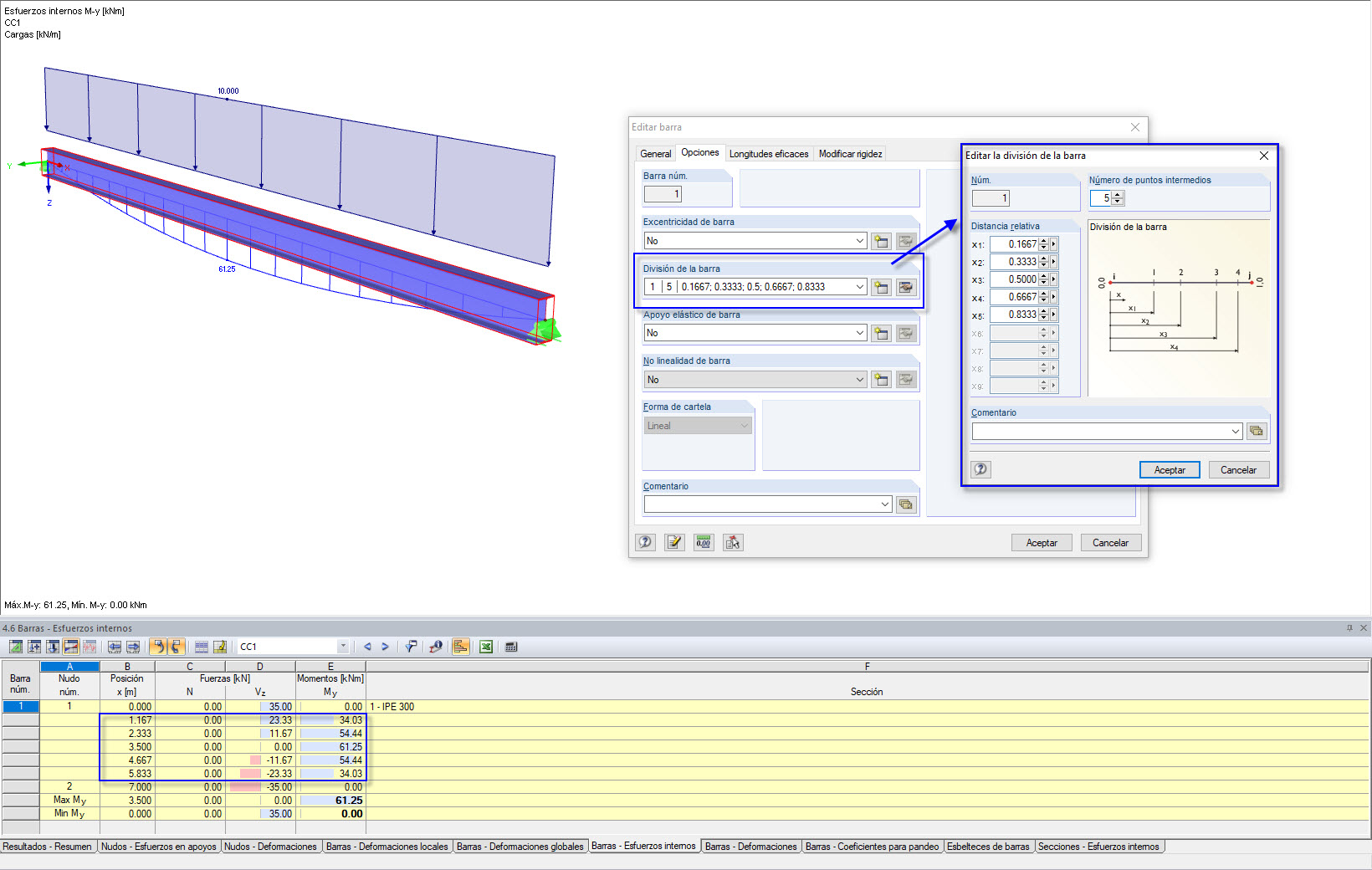Click the rightmost bottom icon in Editar barra dialog
Viewport: 1372px width, 870px height.
pyautogui.click(x=733, y=542)
